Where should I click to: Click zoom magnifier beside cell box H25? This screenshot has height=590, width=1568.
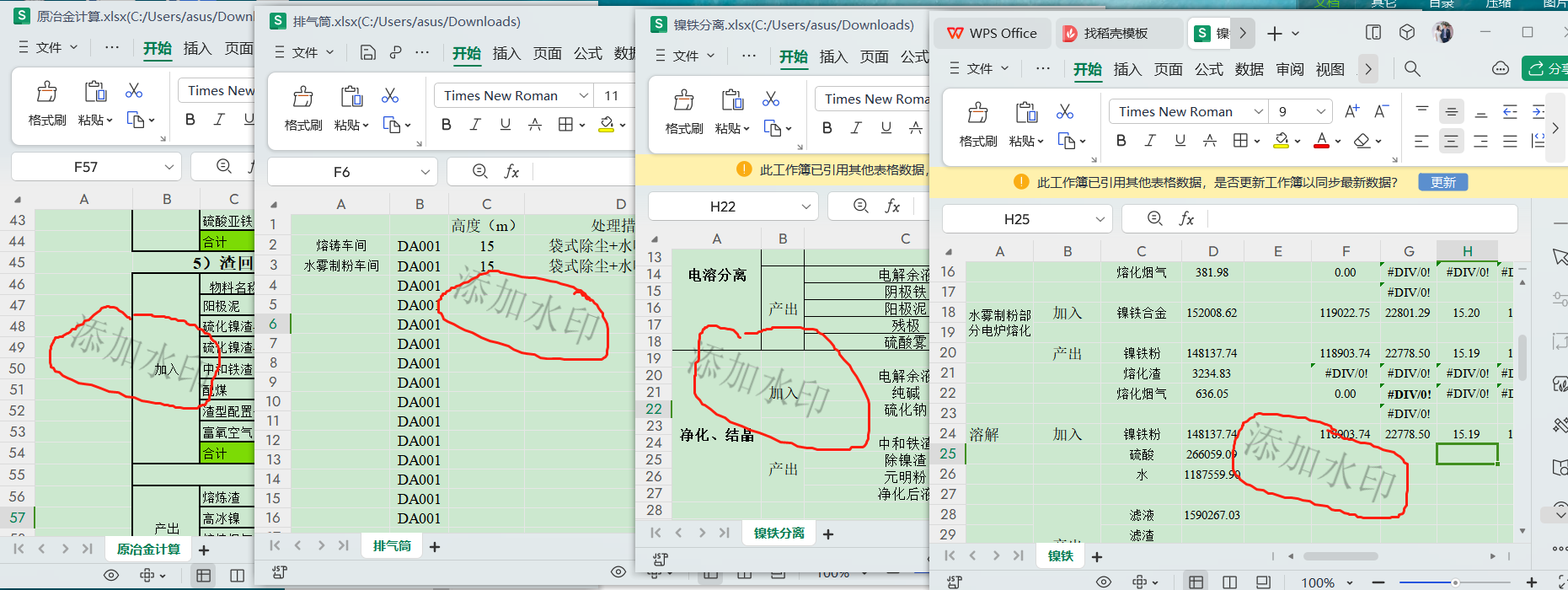point(1155,218)
